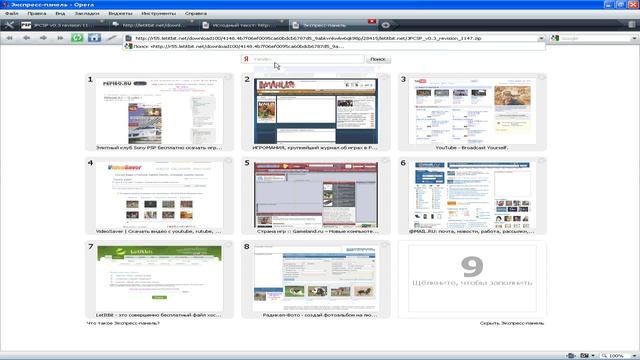Close the Экспресс-панель tab with the red X
Screen dimensions: 640x360
click(372, 21)
